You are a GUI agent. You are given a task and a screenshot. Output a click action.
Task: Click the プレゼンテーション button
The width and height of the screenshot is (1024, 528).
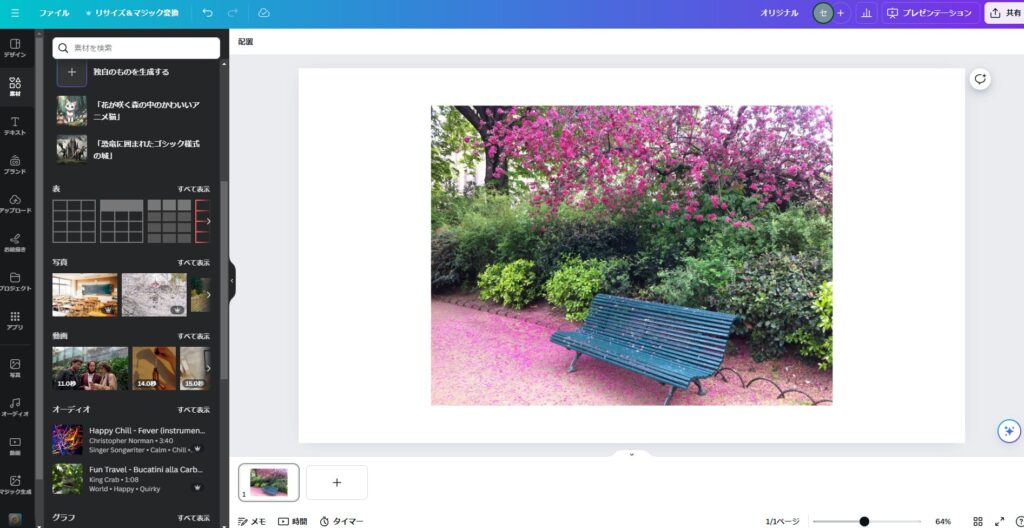pos(929,13)
